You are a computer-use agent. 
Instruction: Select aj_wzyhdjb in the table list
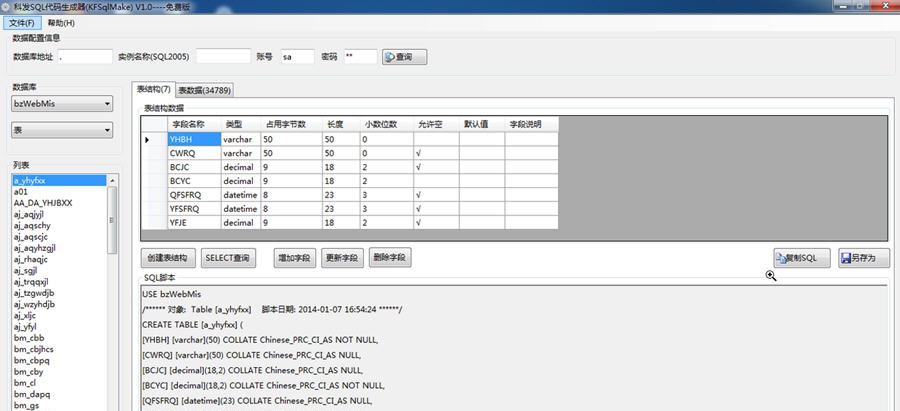(x=59, y=304)
